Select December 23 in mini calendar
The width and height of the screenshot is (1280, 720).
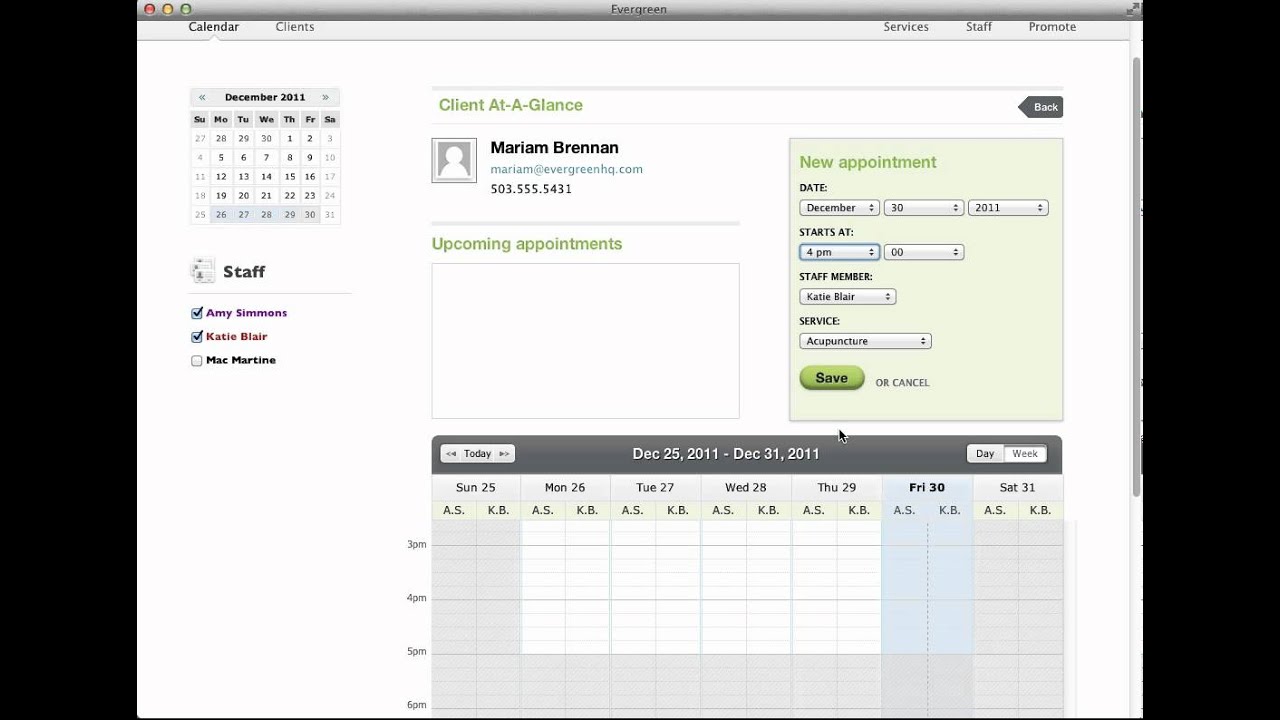click(x=310, y=196)
